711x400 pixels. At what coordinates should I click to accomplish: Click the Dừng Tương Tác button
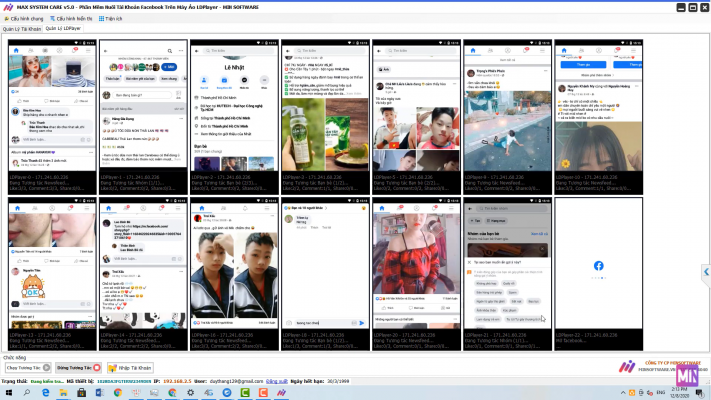point(78,368)
